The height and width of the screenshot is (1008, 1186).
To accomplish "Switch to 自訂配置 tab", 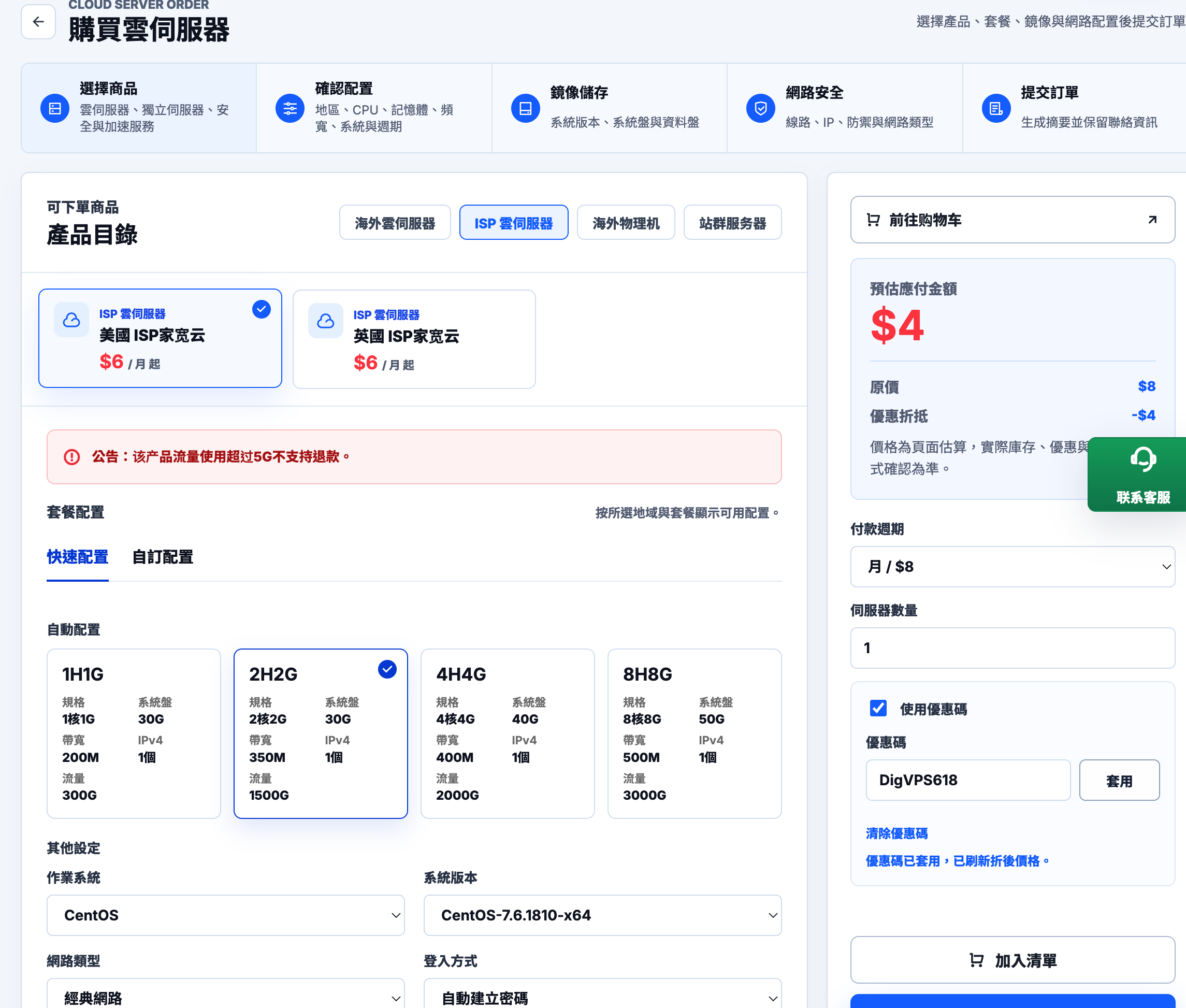I will point(162,557).
